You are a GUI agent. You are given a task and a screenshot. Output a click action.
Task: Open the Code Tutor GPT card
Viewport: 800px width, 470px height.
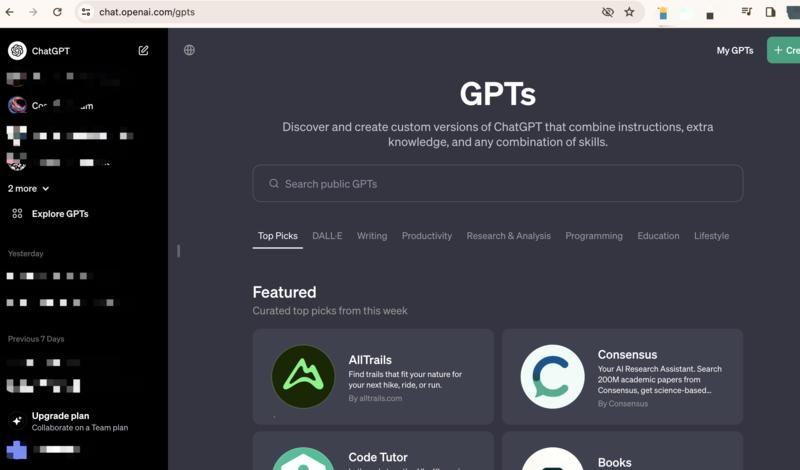coord(373,451)
